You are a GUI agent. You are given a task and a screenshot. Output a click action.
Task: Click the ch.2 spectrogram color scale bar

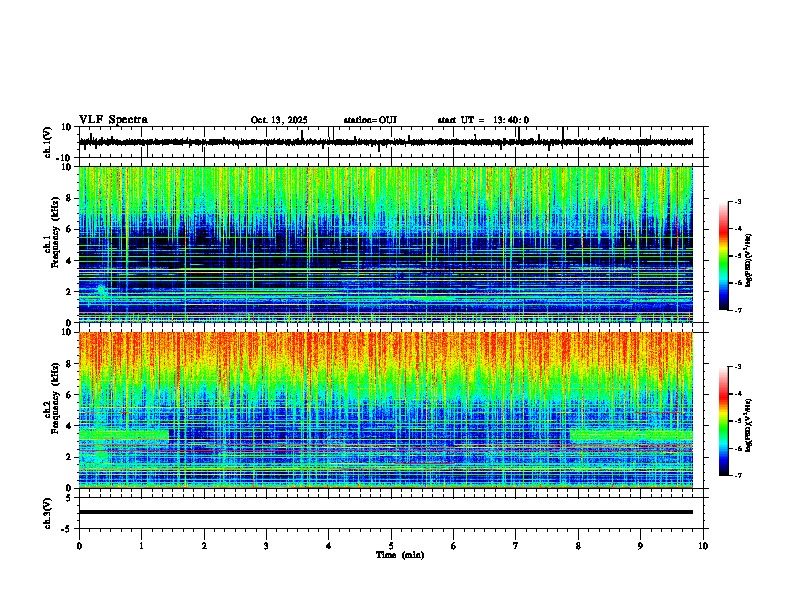coord(724,421)
